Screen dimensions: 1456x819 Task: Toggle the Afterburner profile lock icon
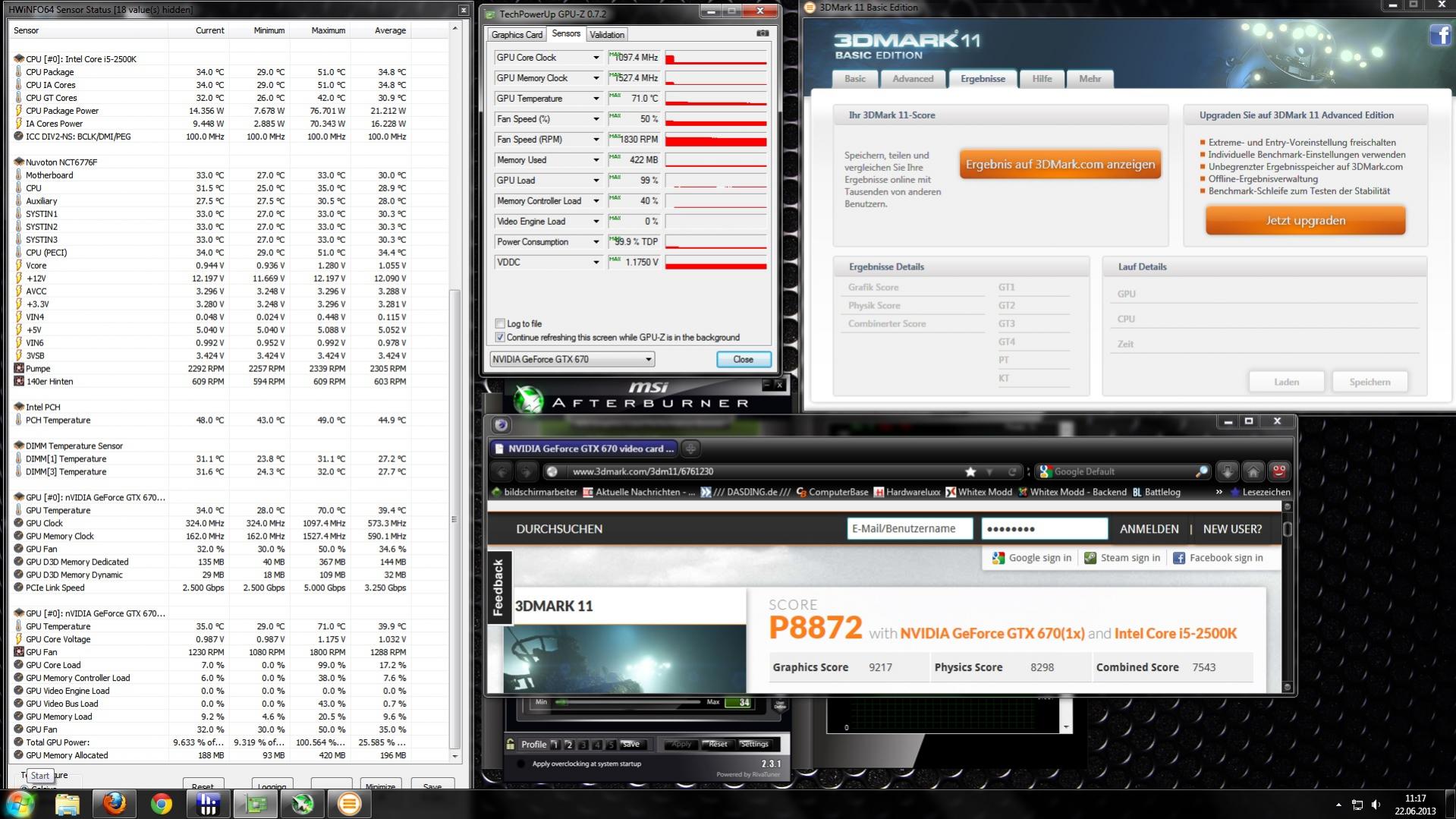coord(511,744)
